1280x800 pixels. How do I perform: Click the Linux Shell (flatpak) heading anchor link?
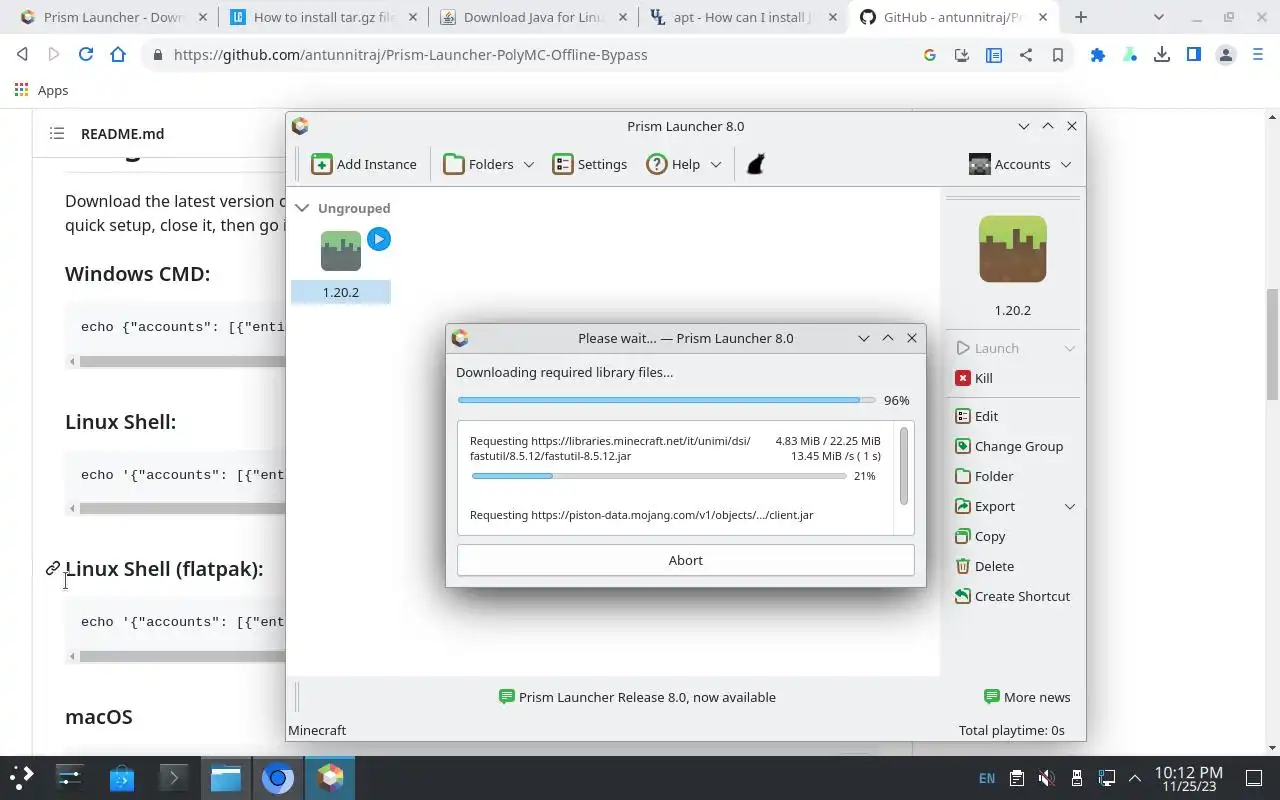(x=53, y=568)
